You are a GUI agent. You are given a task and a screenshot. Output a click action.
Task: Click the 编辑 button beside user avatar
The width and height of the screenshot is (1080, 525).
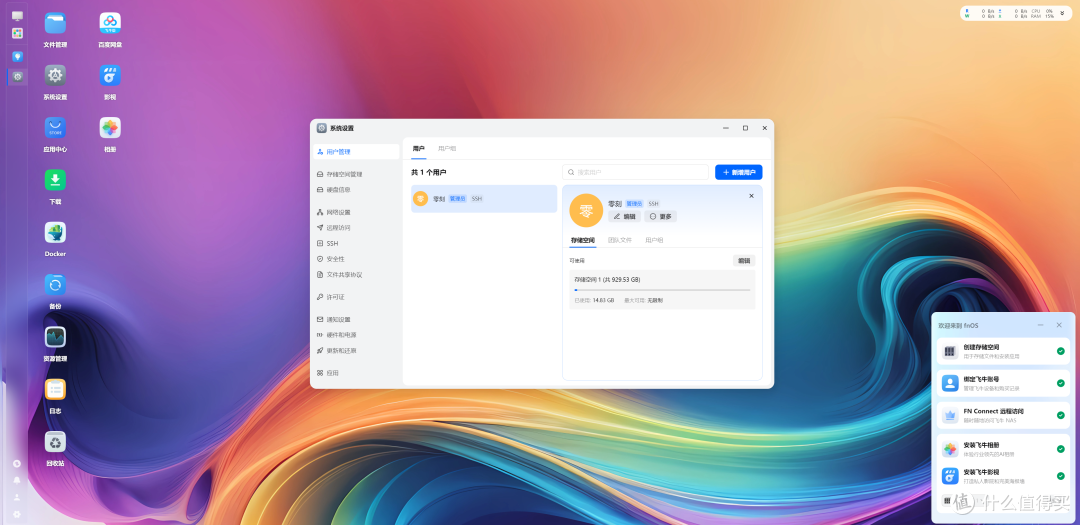[624, 216]
